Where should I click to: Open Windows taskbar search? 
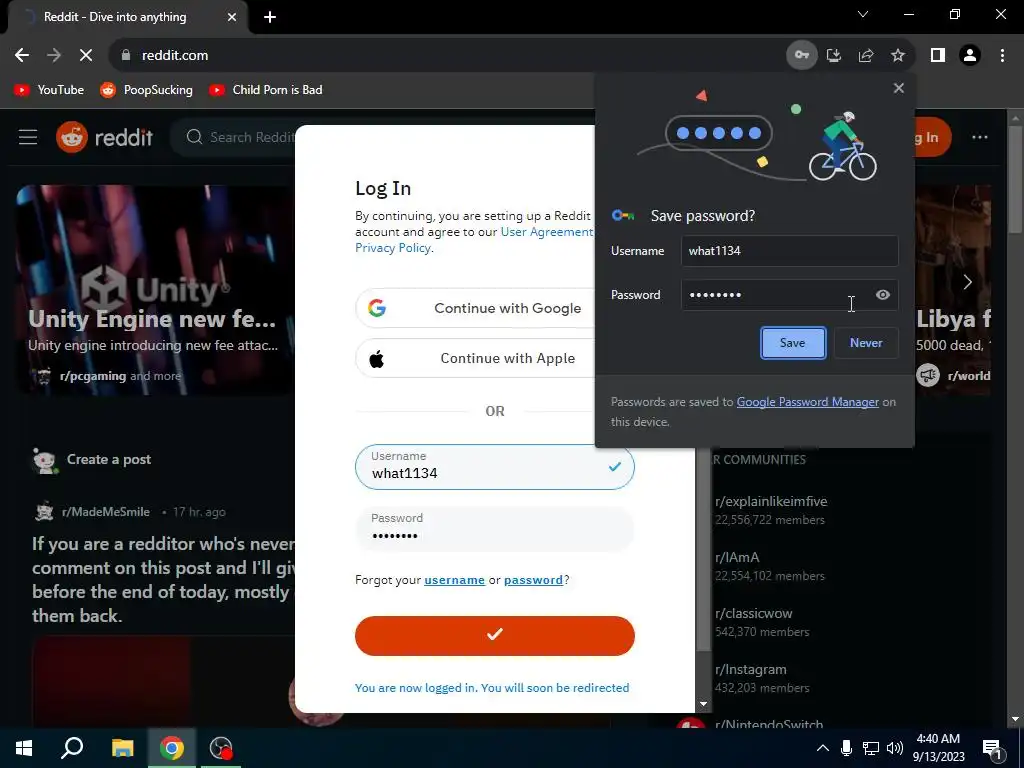pyautogui.click(x=72, y=748)
